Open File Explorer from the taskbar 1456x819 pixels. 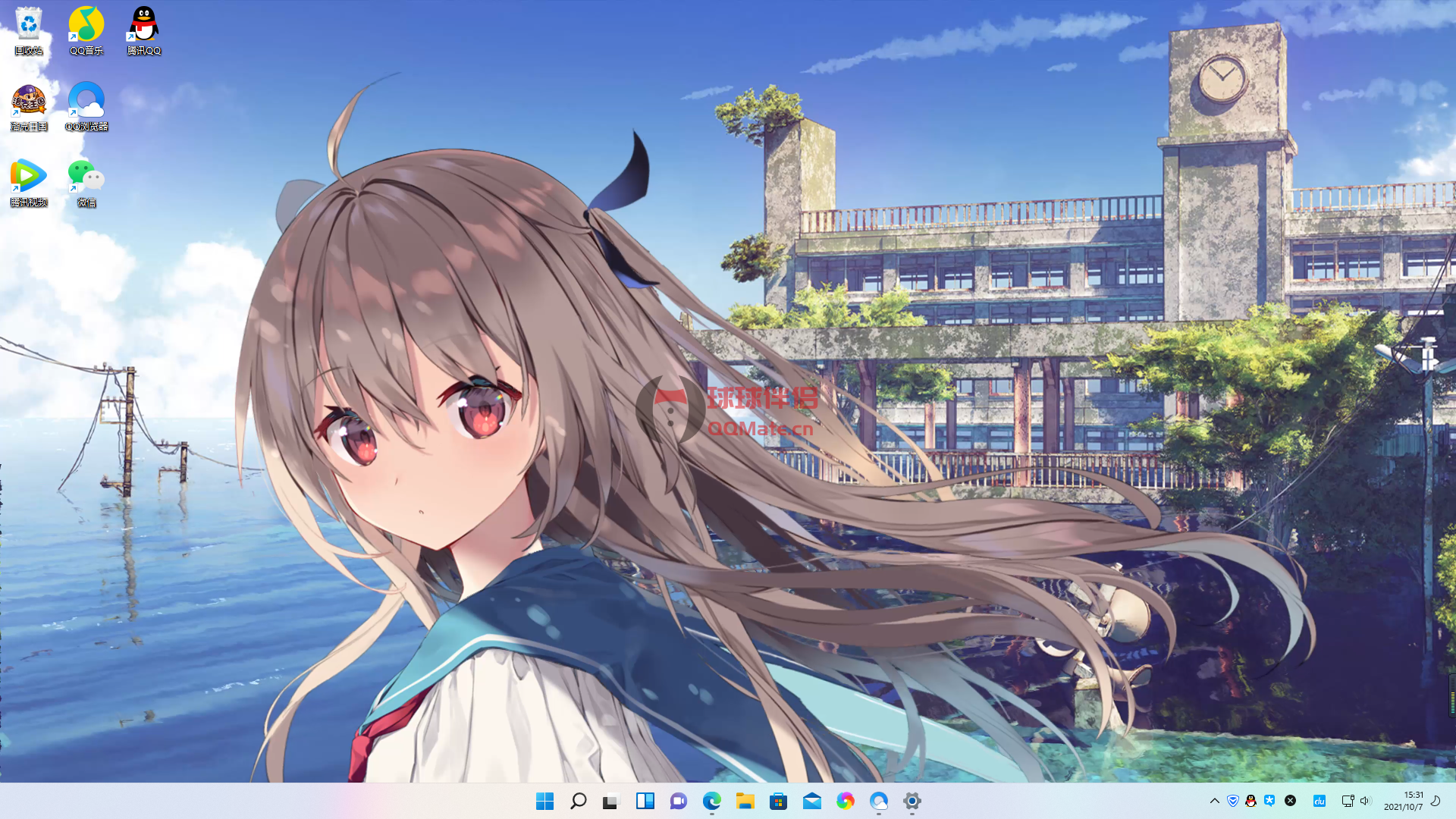click(745, 801)
